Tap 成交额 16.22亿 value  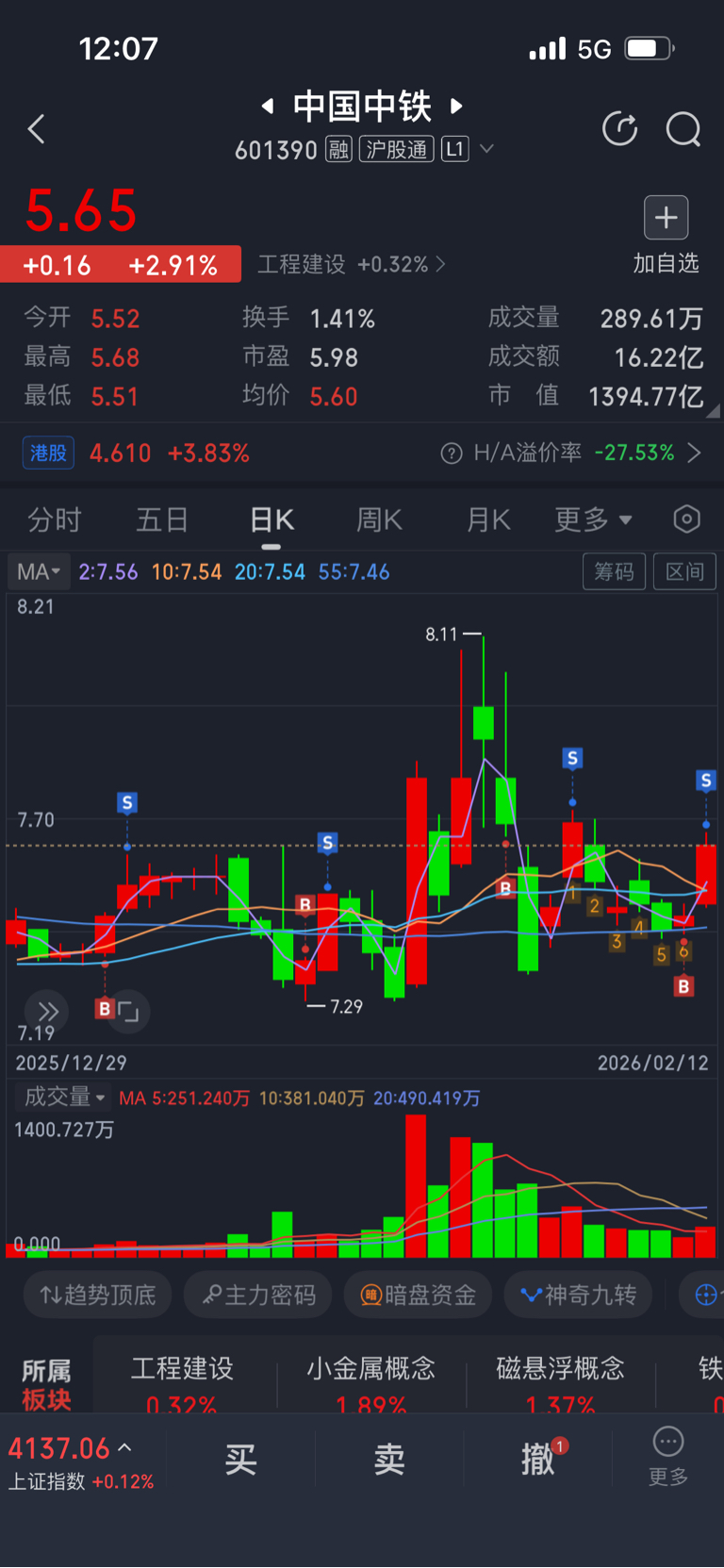click(x=658, y=357)
